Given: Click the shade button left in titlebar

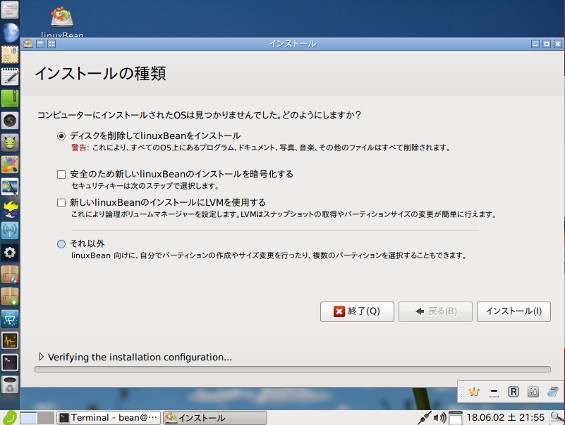Looking at the screenshot, I should (40, 44).
